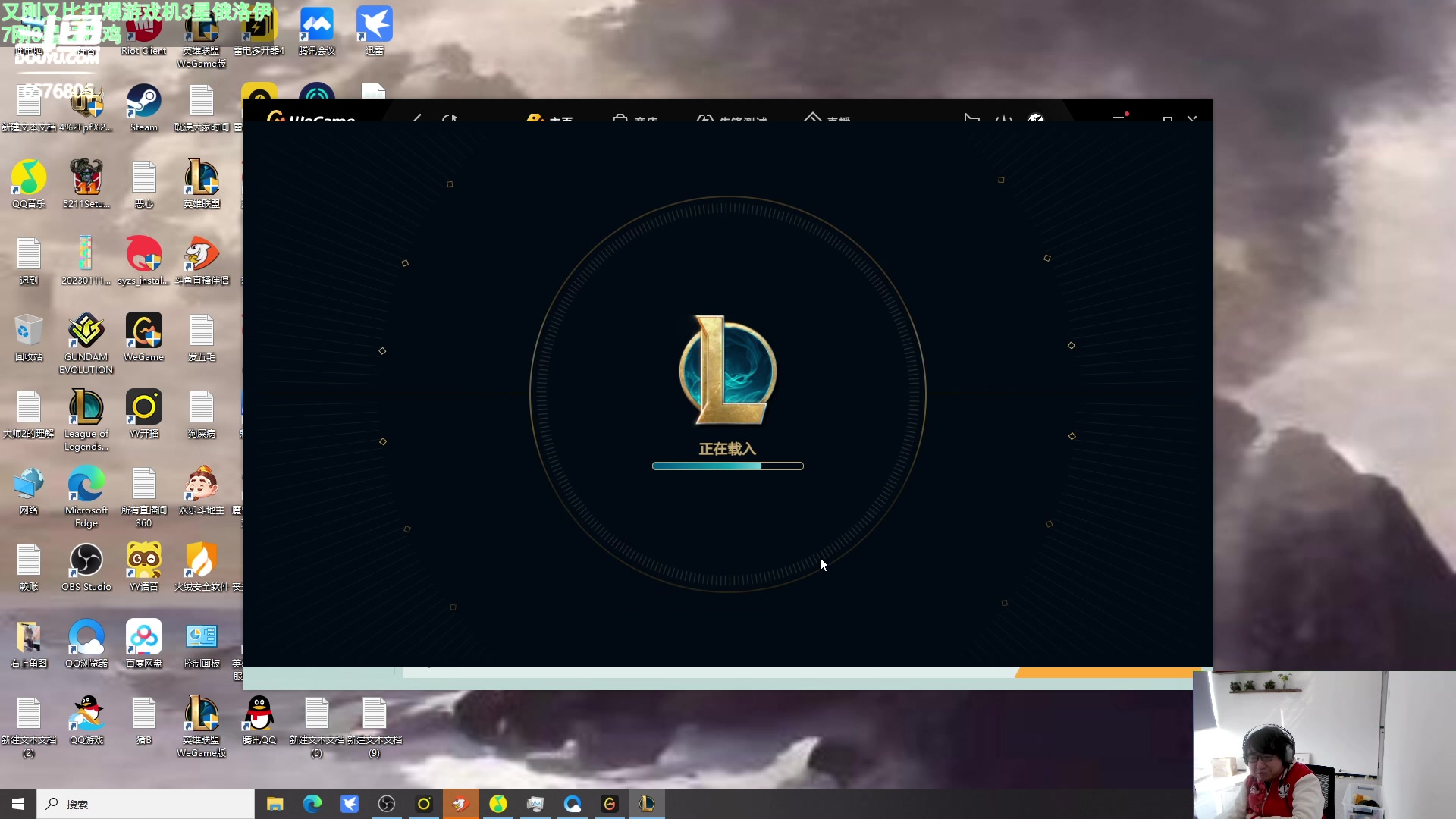Select the 20230111... desktop file
Screen dimensions: 1456x819
(86, 261)
